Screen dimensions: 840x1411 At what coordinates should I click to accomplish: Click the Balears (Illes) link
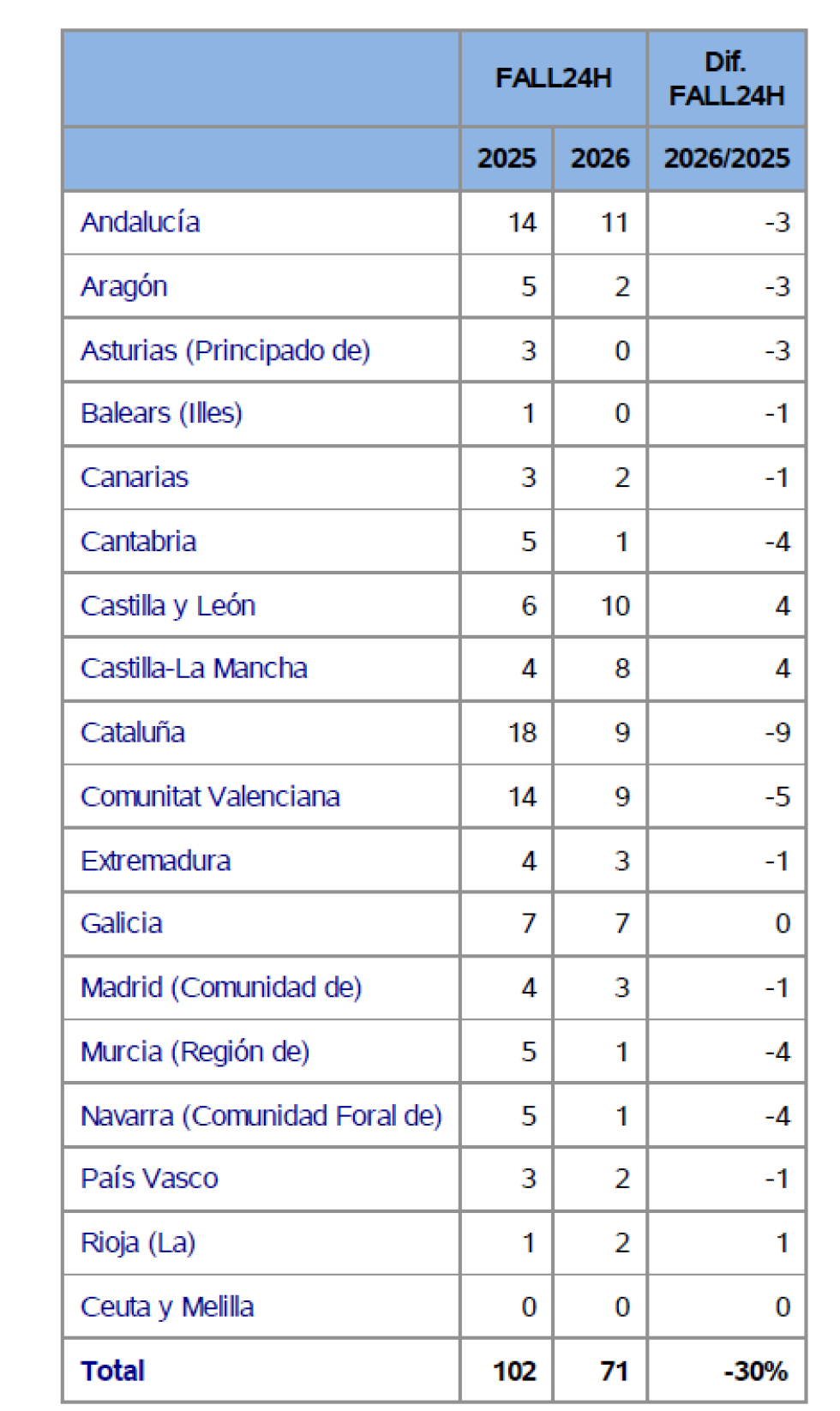click(161, 413)
